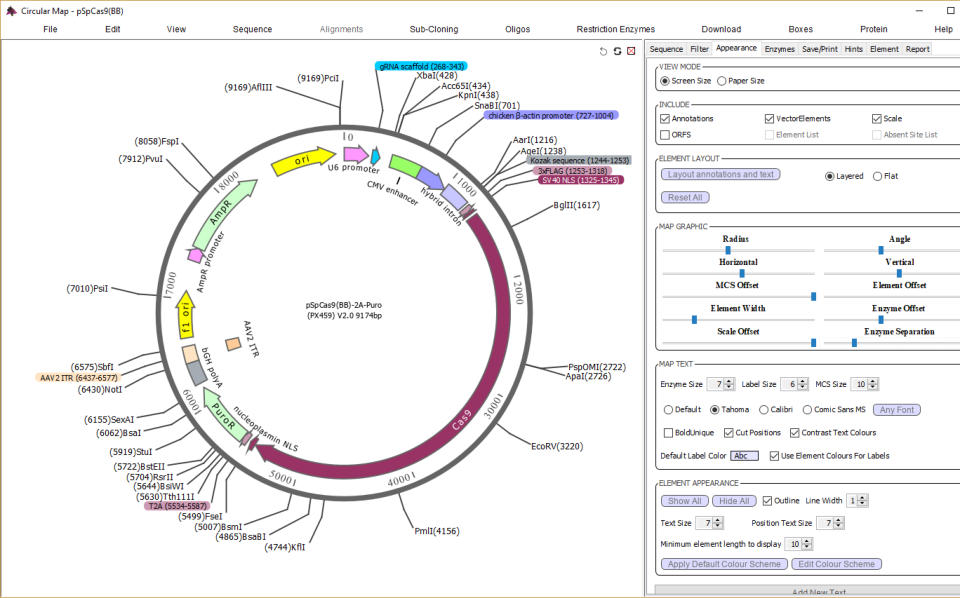Toggle the Cut Positions checkbox
The image size is (960, 598).
pyautogui.click(x=729, y=433)
